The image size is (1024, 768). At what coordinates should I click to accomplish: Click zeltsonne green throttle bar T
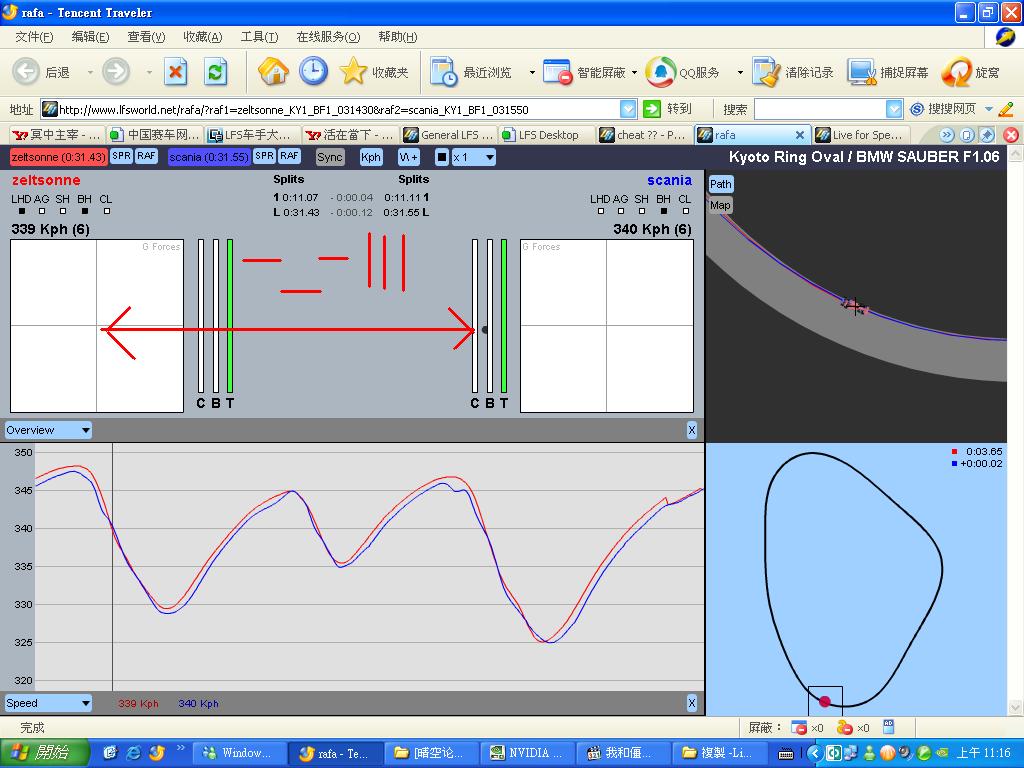pyautogui.click(x=230, y=316)
